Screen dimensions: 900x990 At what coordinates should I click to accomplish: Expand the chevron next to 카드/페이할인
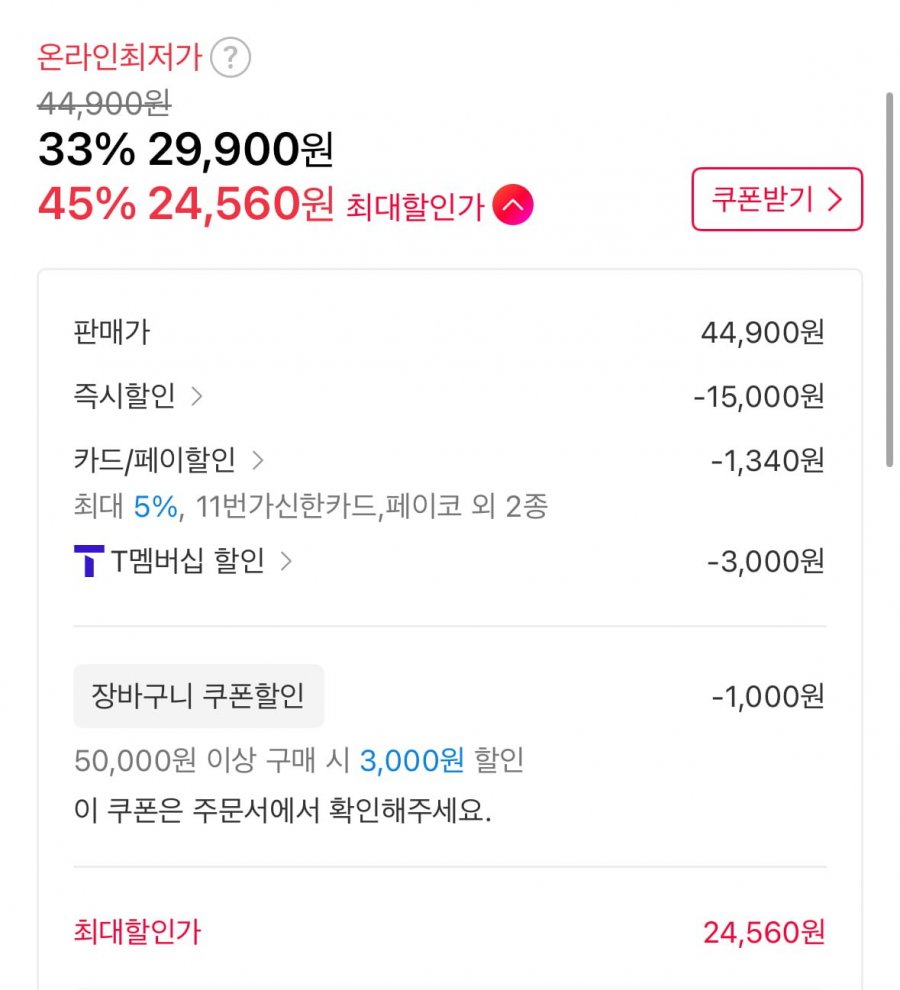click(258, 460)
